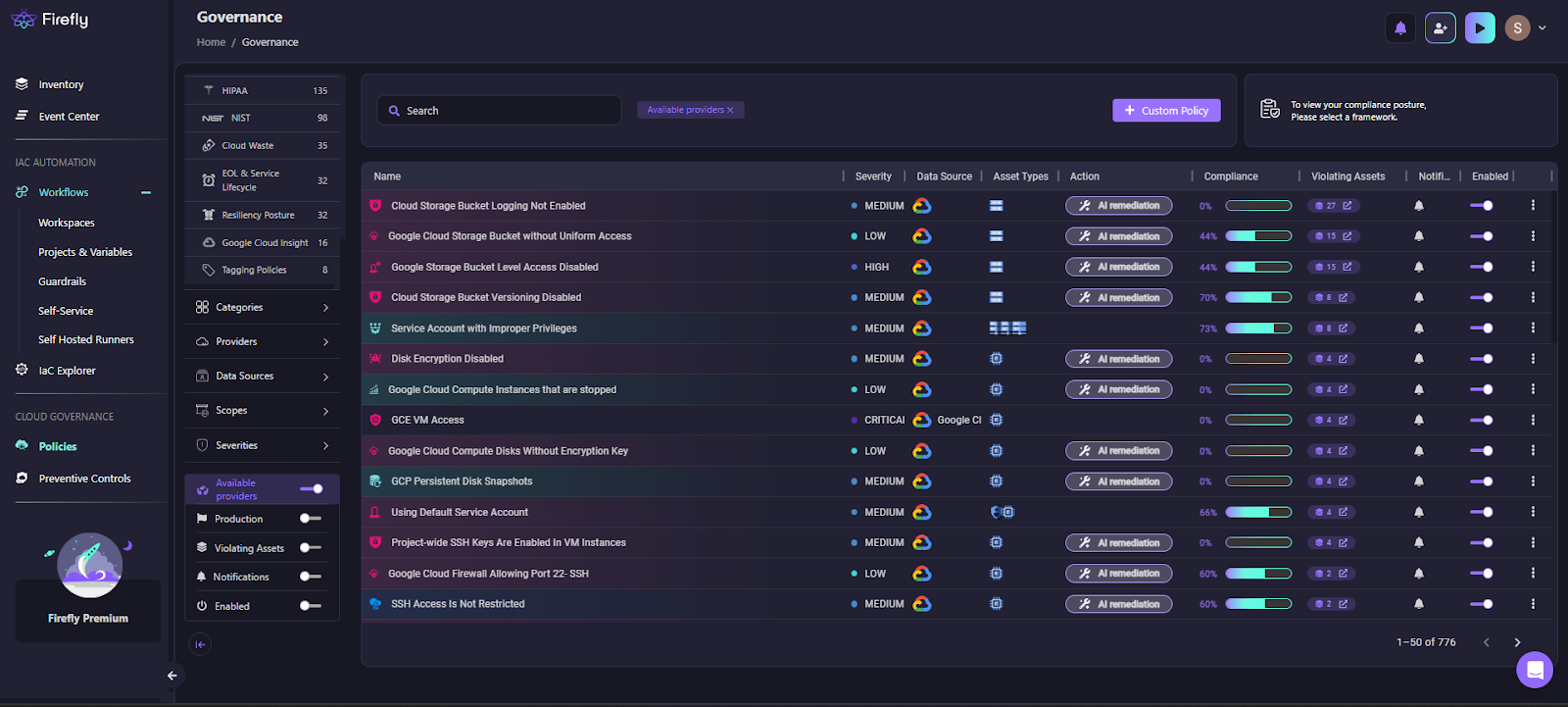Open Self Hosted Runners
The height and width of the screenshot is (707, 1568).
[86, 339]
